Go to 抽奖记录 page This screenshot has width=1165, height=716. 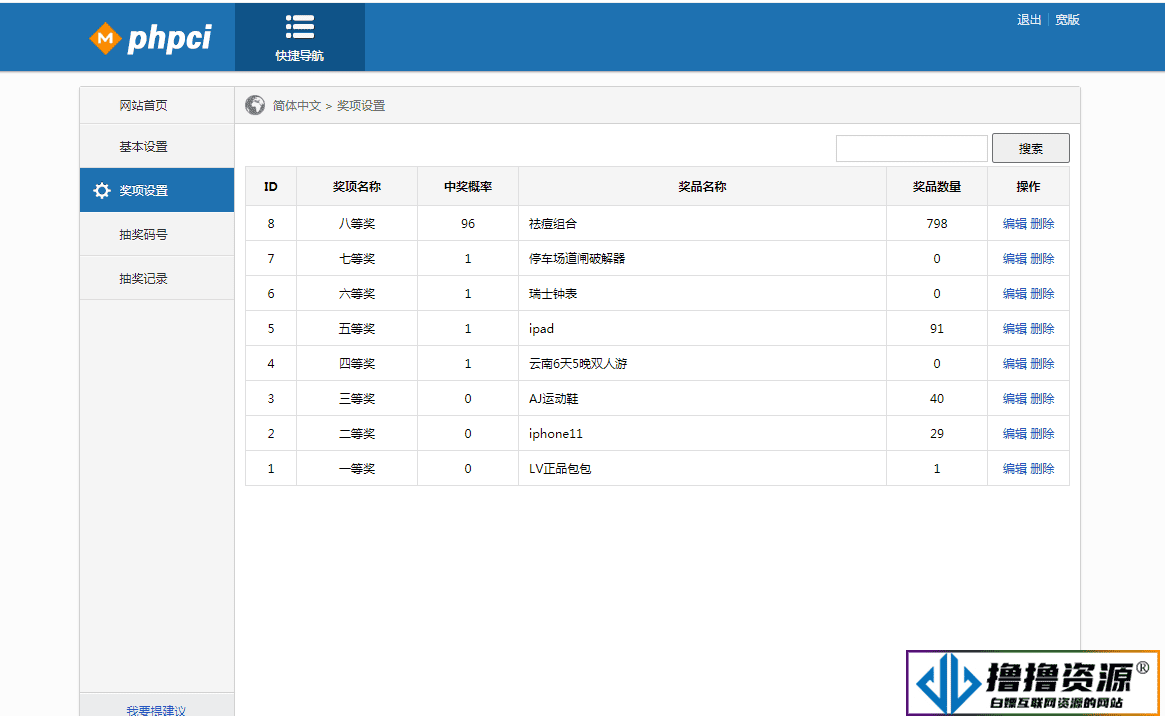(157, 279)
